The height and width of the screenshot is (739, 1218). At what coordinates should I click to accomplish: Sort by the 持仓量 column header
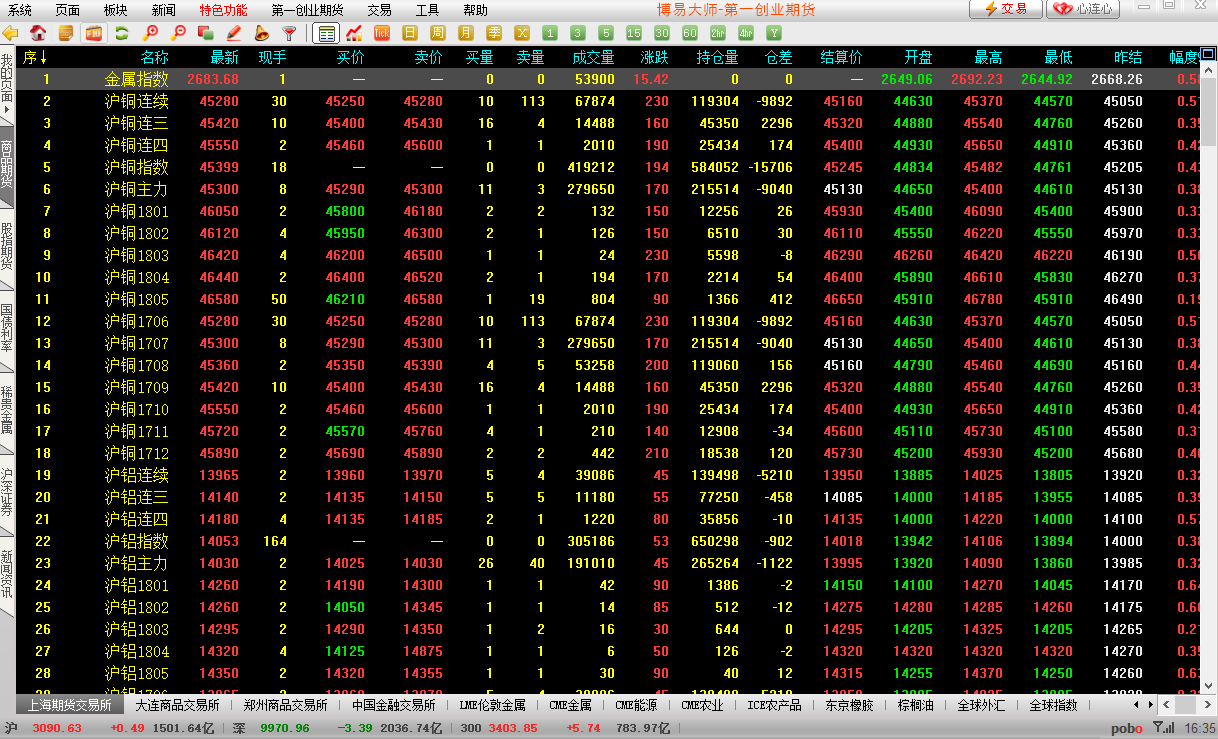717,57
